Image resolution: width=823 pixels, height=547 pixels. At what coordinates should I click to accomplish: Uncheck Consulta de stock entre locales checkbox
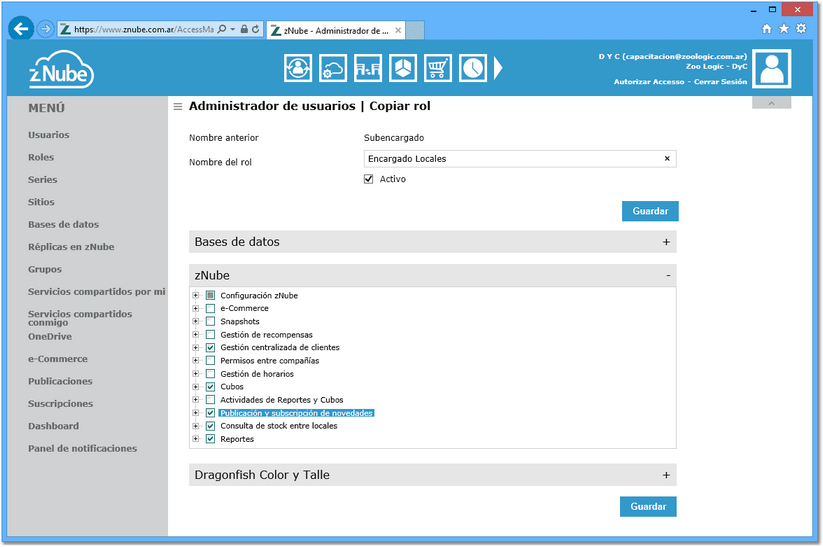tap(210, 426)
